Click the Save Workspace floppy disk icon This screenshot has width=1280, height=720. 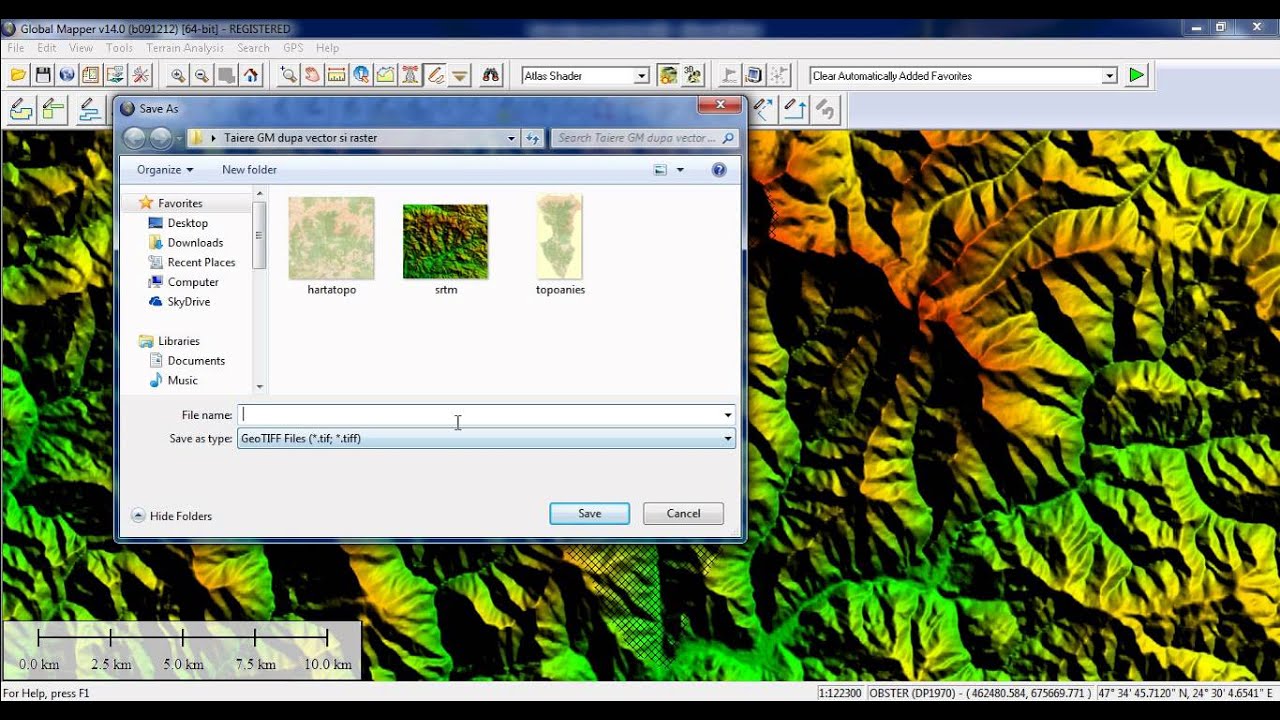pos(43,75)
